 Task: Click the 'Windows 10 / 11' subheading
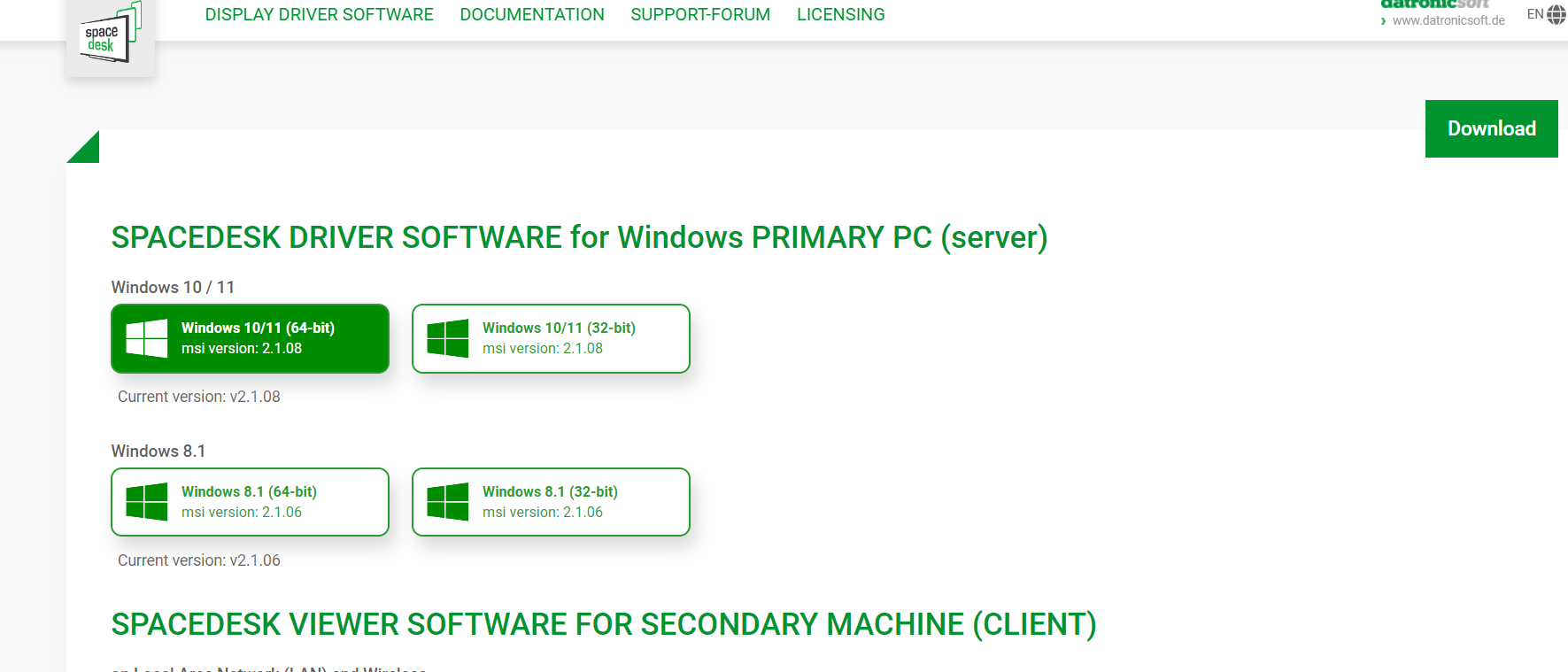[173, 287]
